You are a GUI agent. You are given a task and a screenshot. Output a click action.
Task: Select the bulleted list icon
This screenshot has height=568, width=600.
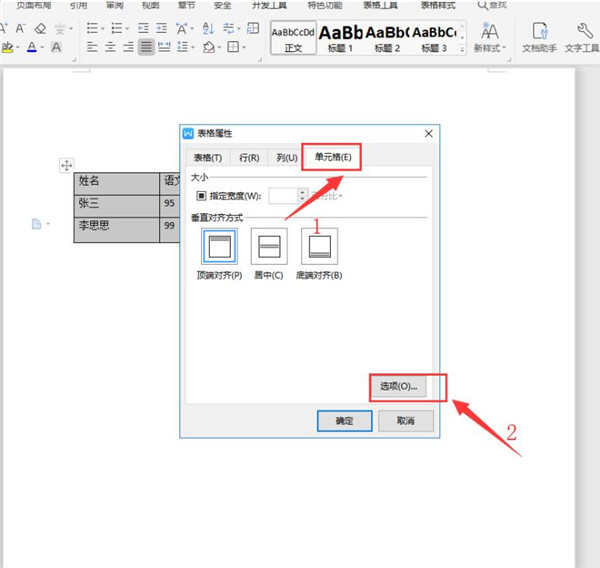tap(92, 27)
